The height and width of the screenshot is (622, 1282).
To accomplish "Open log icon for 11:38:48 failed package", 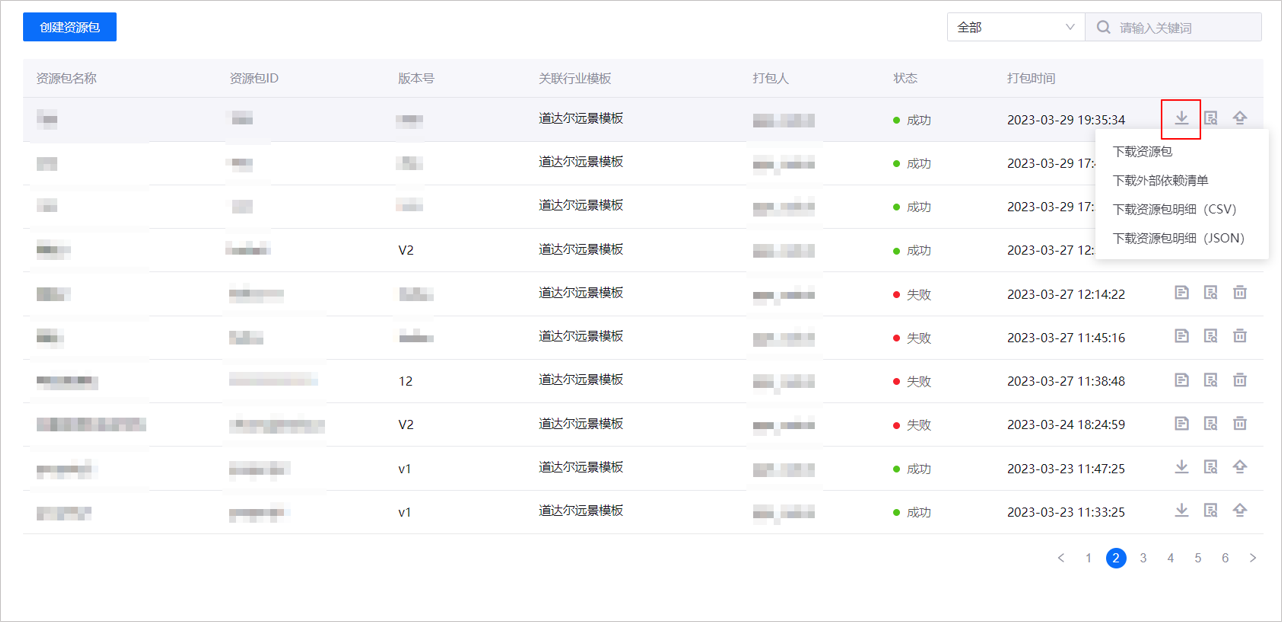I will [1181, 380].
